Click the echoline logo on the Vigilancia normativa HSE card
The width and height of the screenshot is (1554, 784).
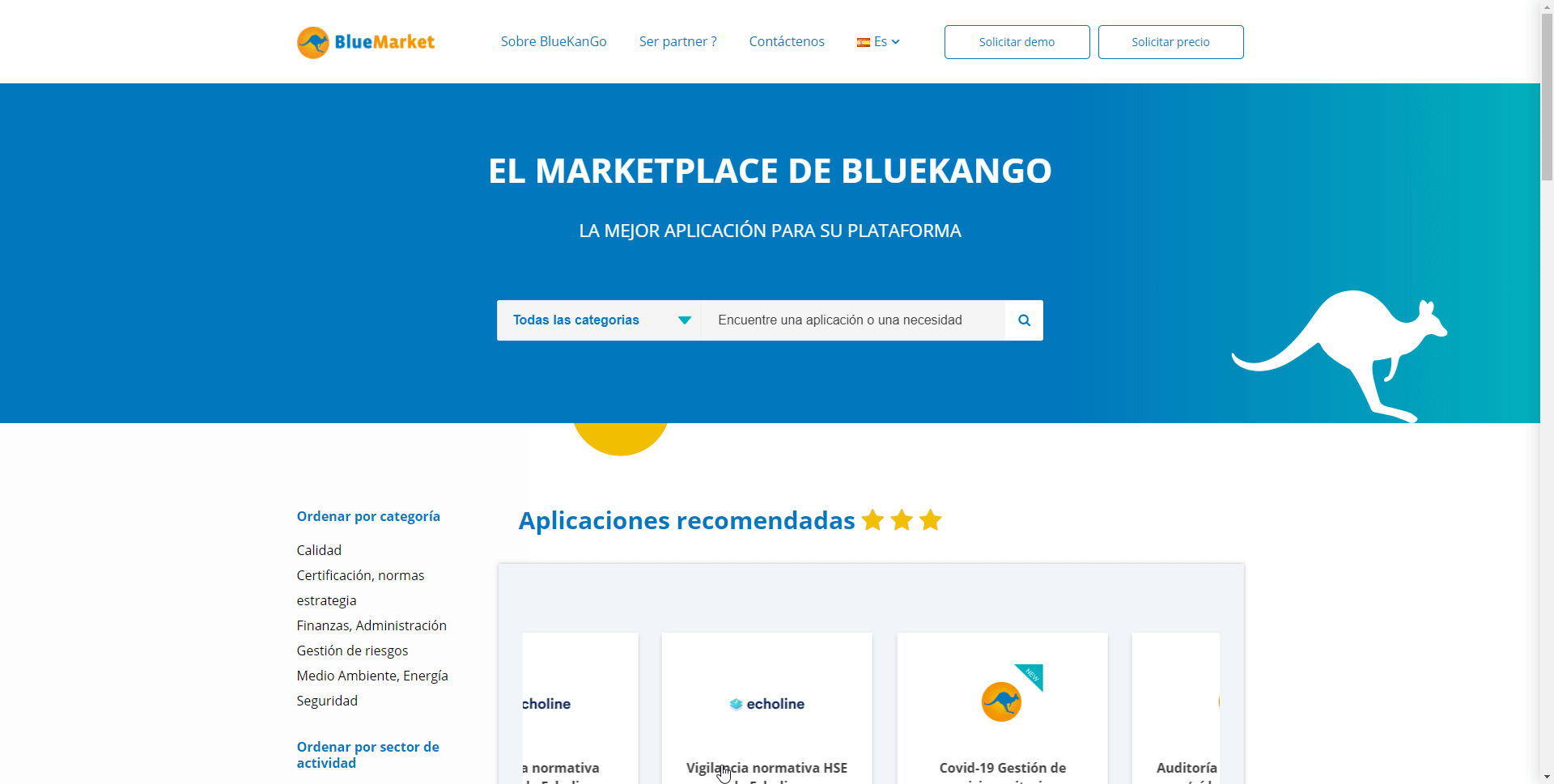coord(766,704)
